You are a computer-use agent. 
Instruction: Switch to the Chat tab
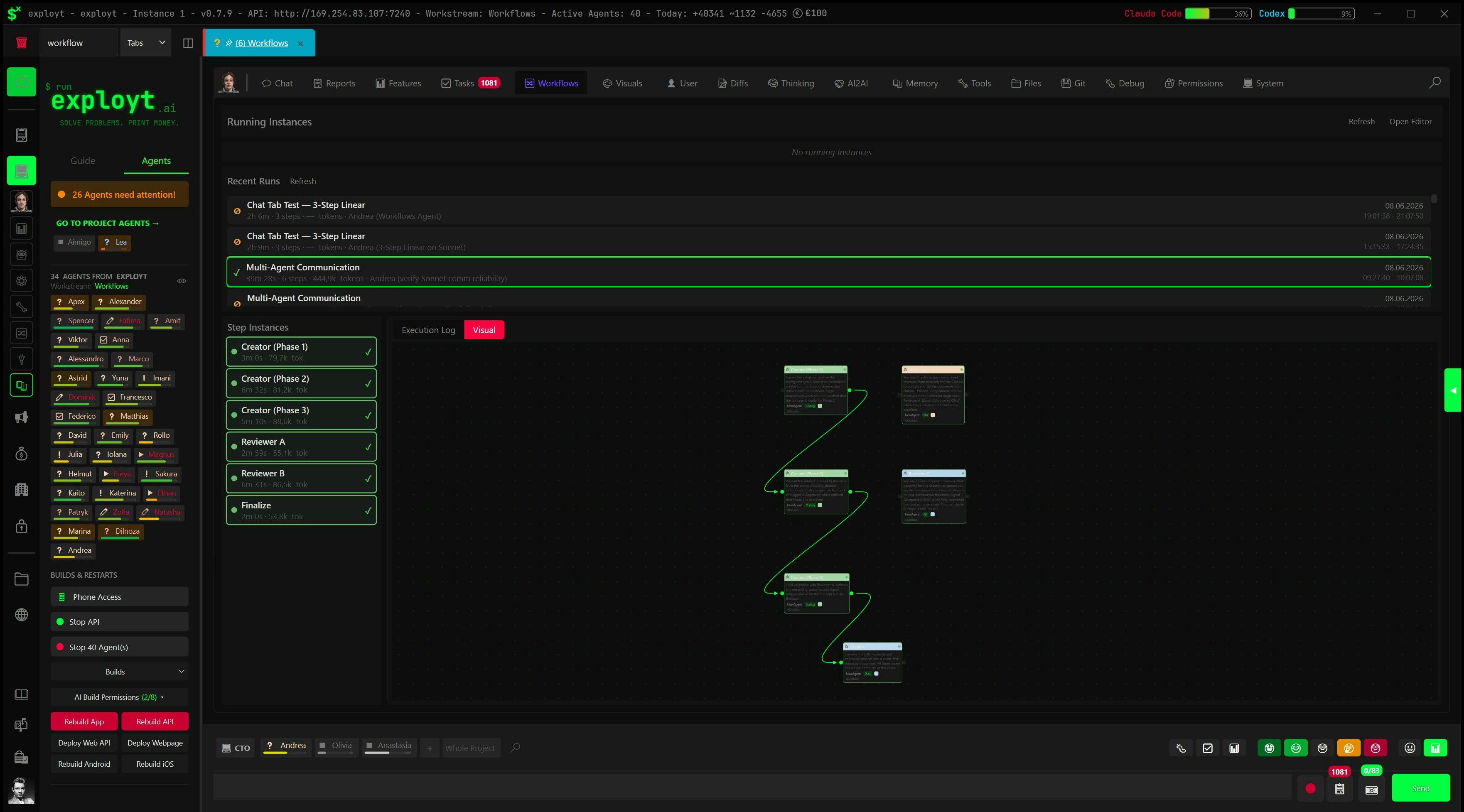277,83
